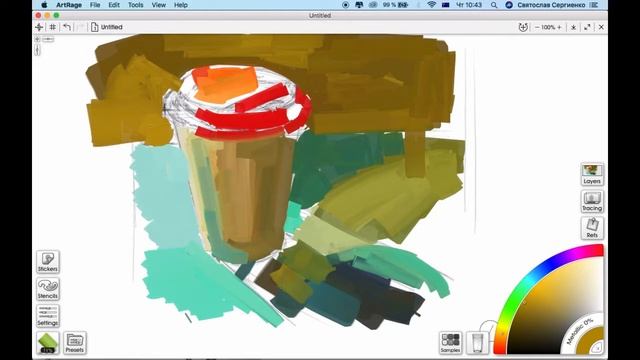This screenshot has width=640, height=360.
Task: Click the small vertical slider handle top-left
Action: [38, 50]
